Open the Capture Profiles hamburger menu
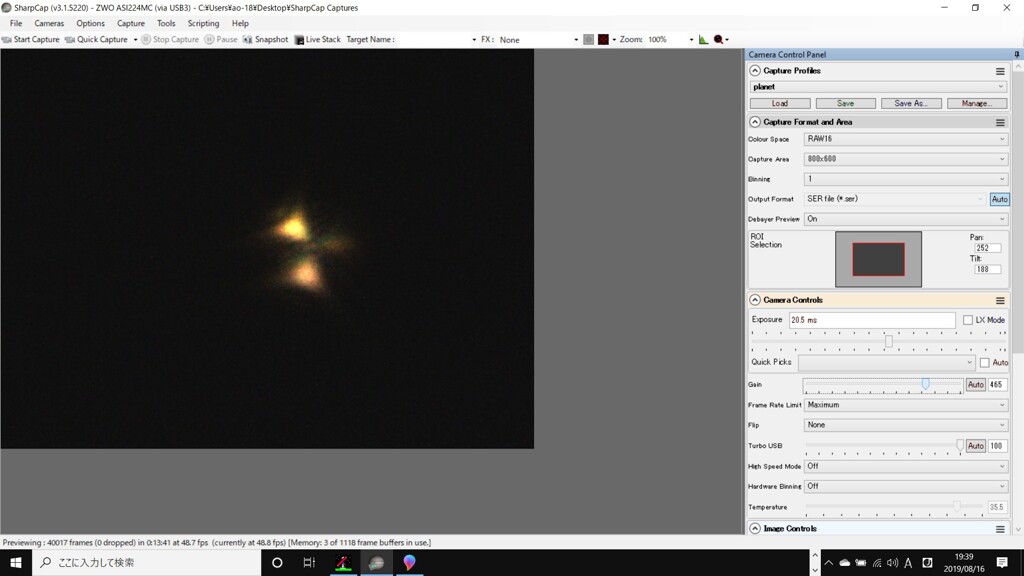The height and width of the screenshot is (576, 1024). pos(1000,71)
